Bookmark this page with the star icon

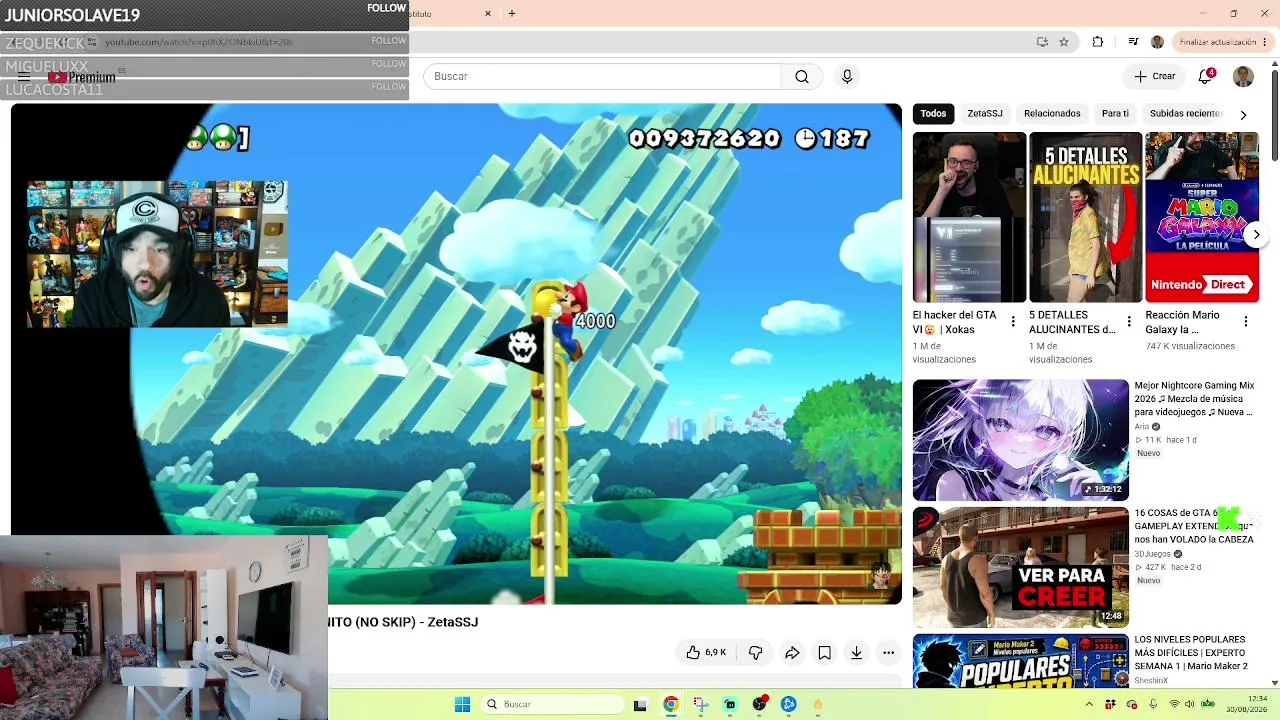pyautogui.click(x=1064, y=42)
